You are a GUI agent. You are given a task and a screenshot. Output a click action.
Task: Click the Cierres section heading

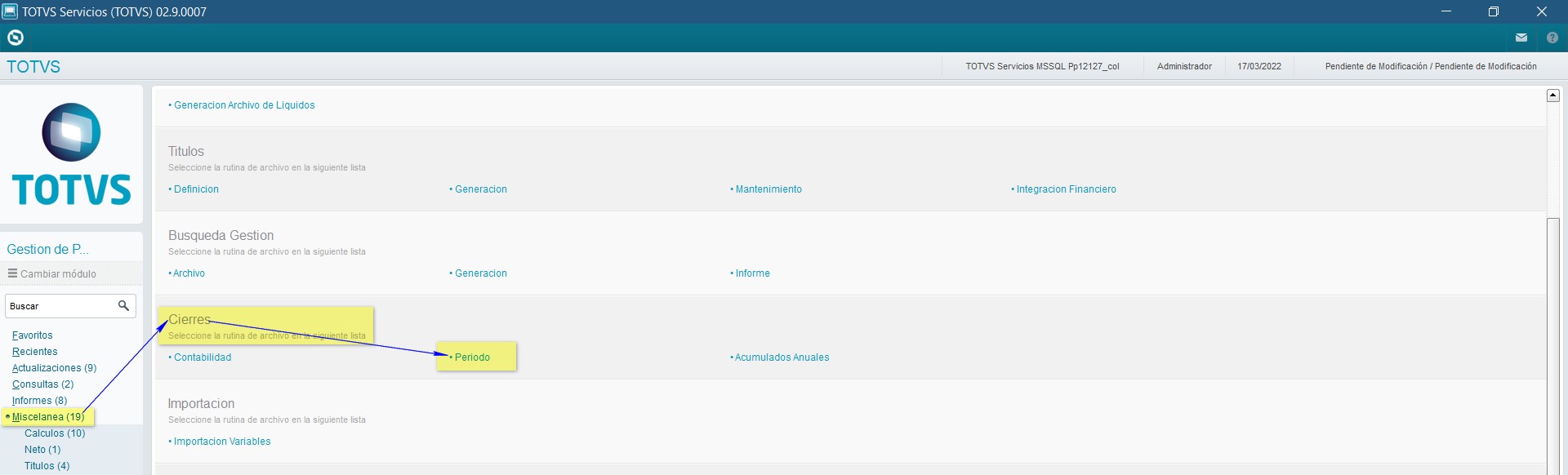[189, 320]
